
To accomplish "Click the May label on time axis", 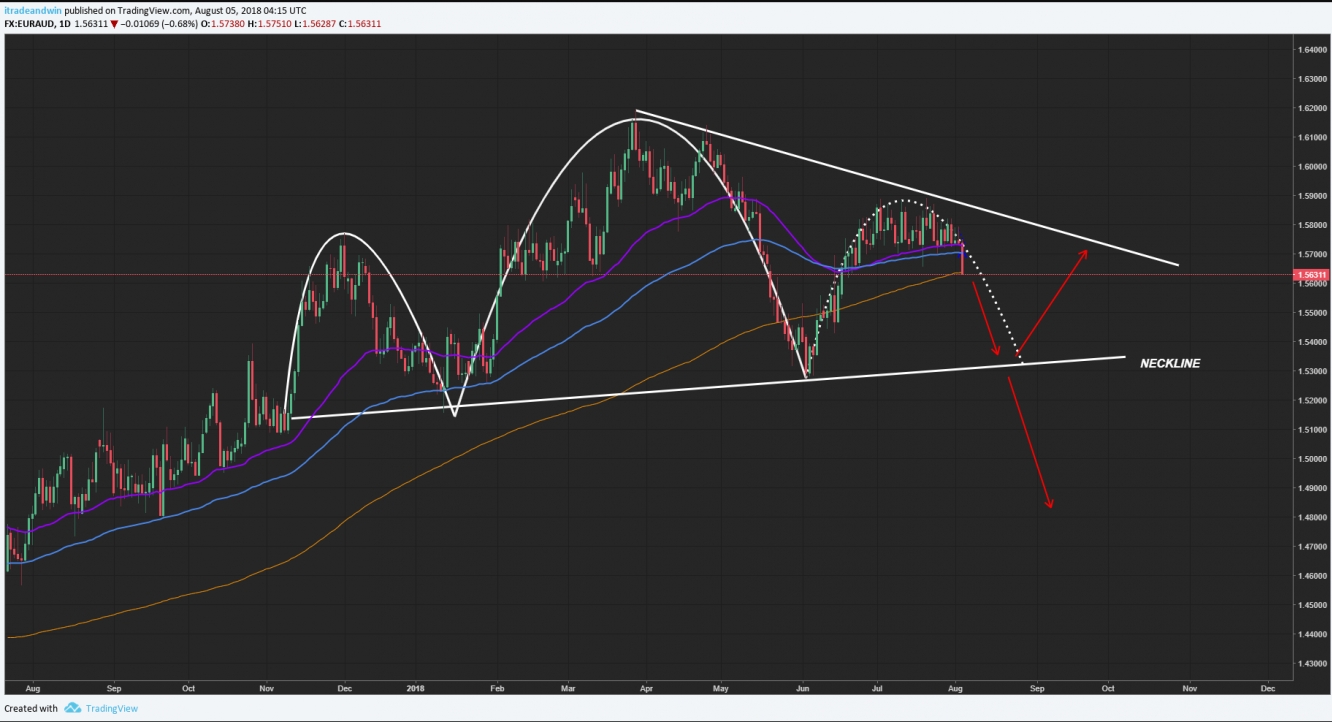I will tap(721, 689).
